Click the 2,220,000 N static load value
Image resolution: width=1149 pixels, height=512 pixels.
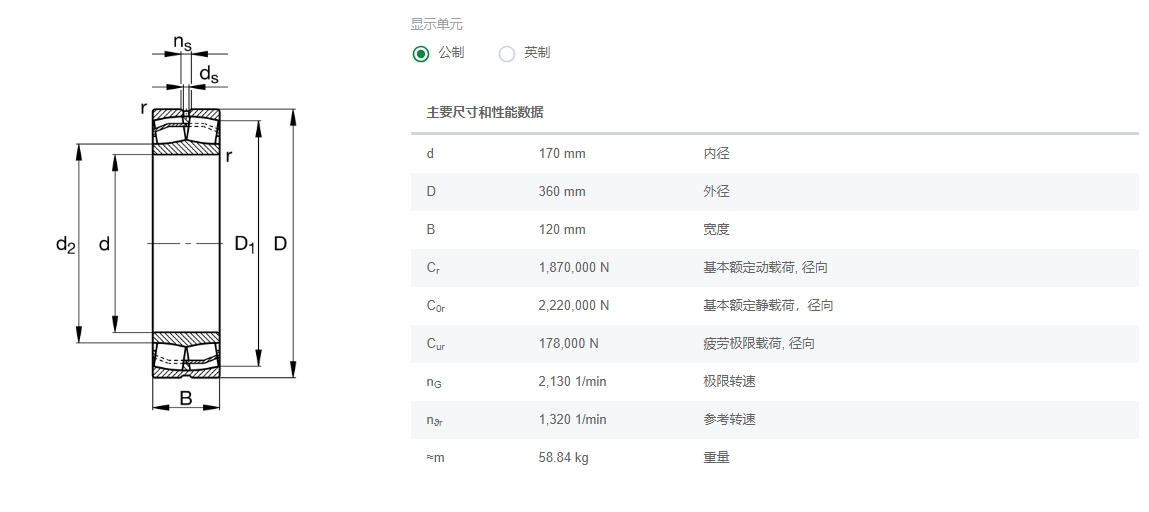[574, 306]
